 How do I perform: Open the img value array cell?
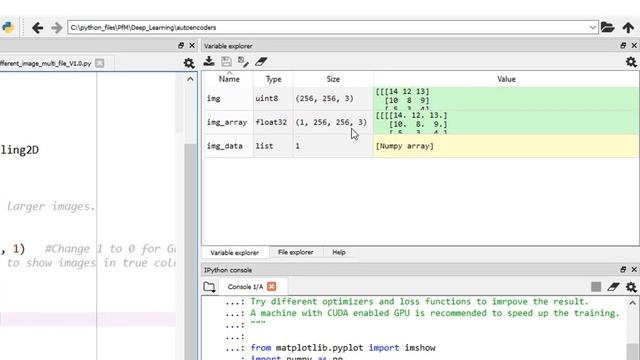tap(506, 98)
